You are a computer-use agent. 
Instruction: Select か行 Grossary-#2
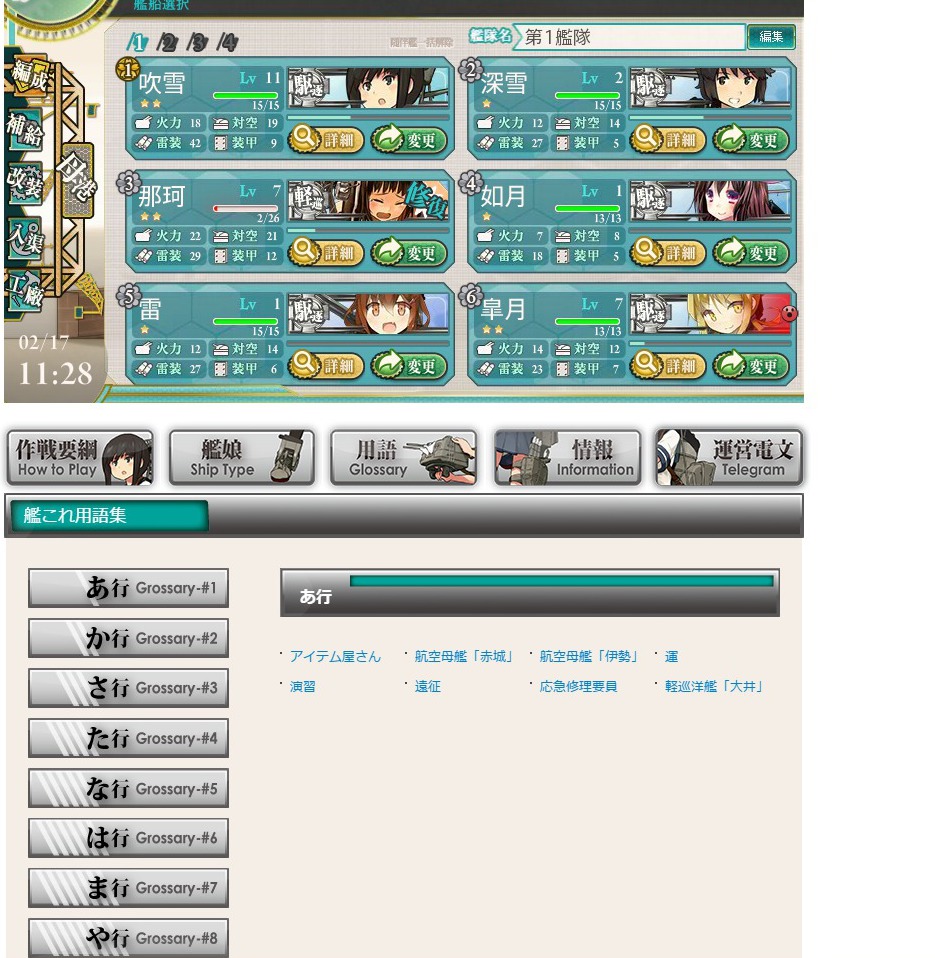coord(128,638)
